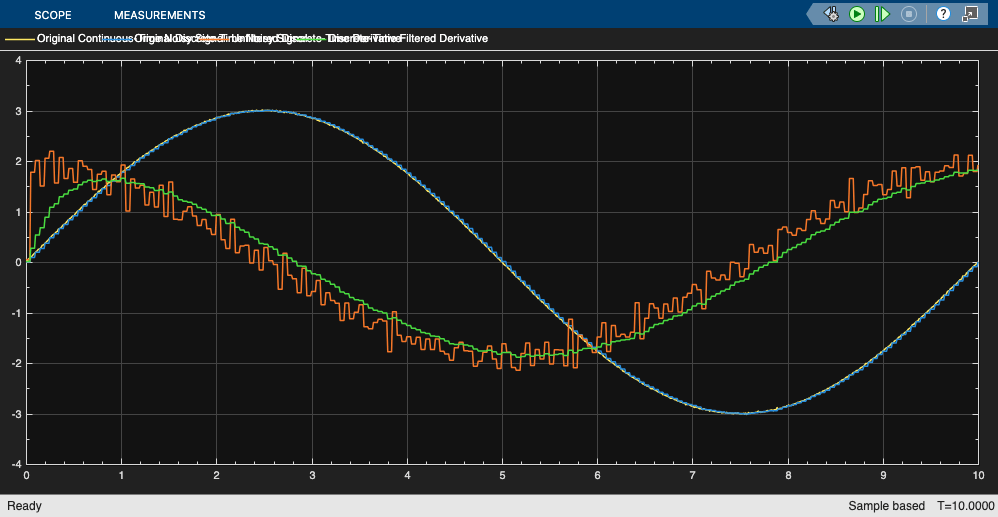The image size is (998, 517).
Task: Click the yellow line swatch in the legend
Action: [19, 39]
